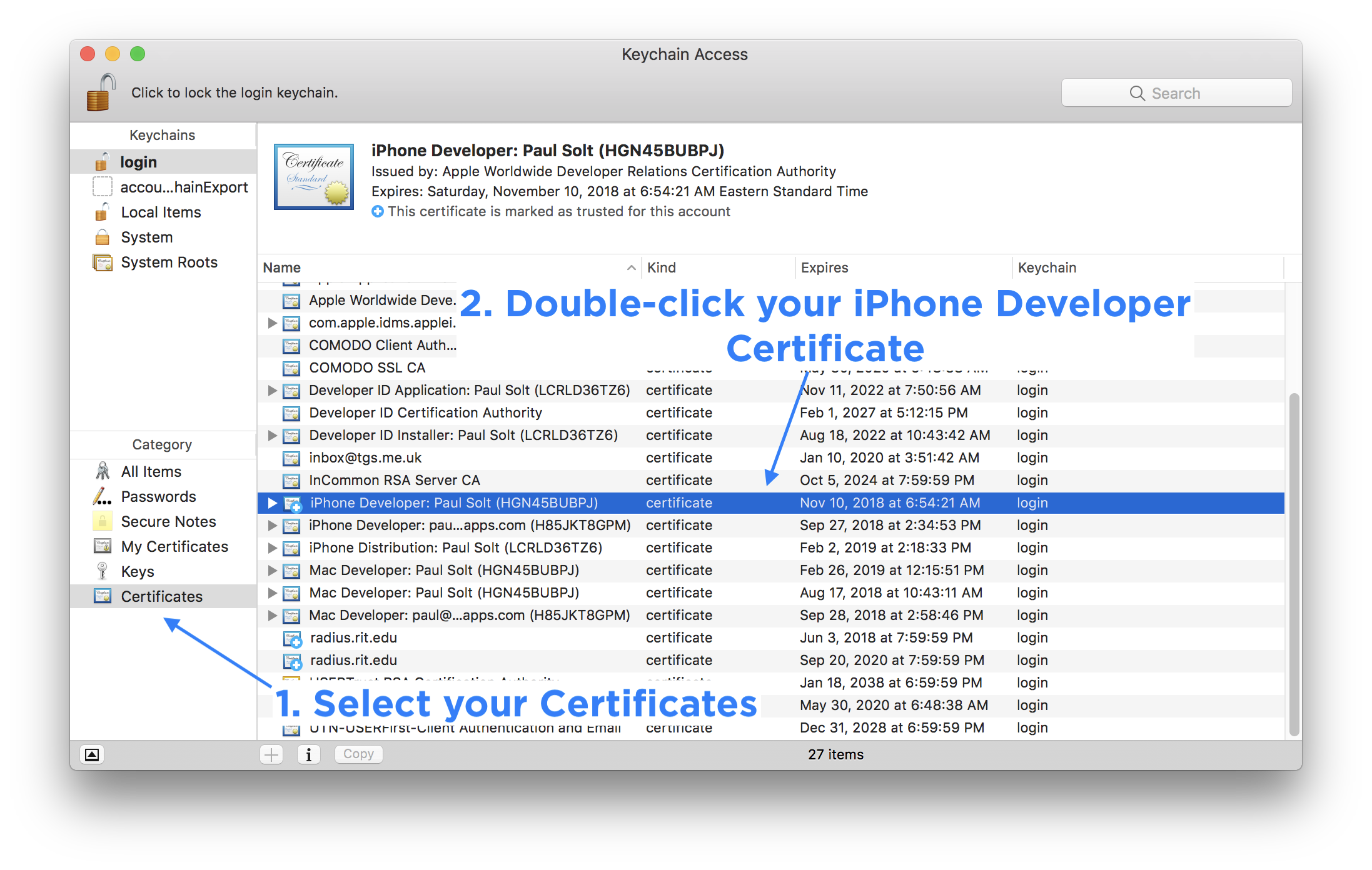1372x870 pixels.
Task: Open the Secure Notes category
Action: pyautogui.click(x=168, y=521)
